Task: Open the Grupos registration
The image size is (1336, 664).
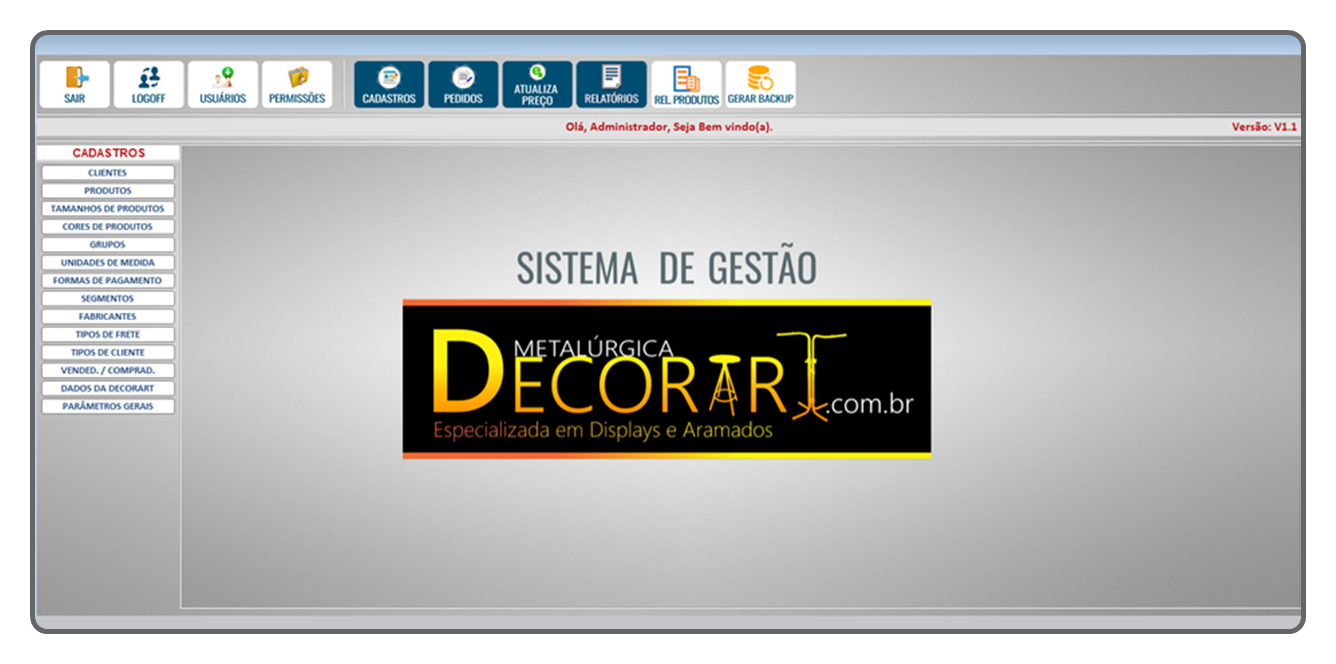Action: [108, 245]
